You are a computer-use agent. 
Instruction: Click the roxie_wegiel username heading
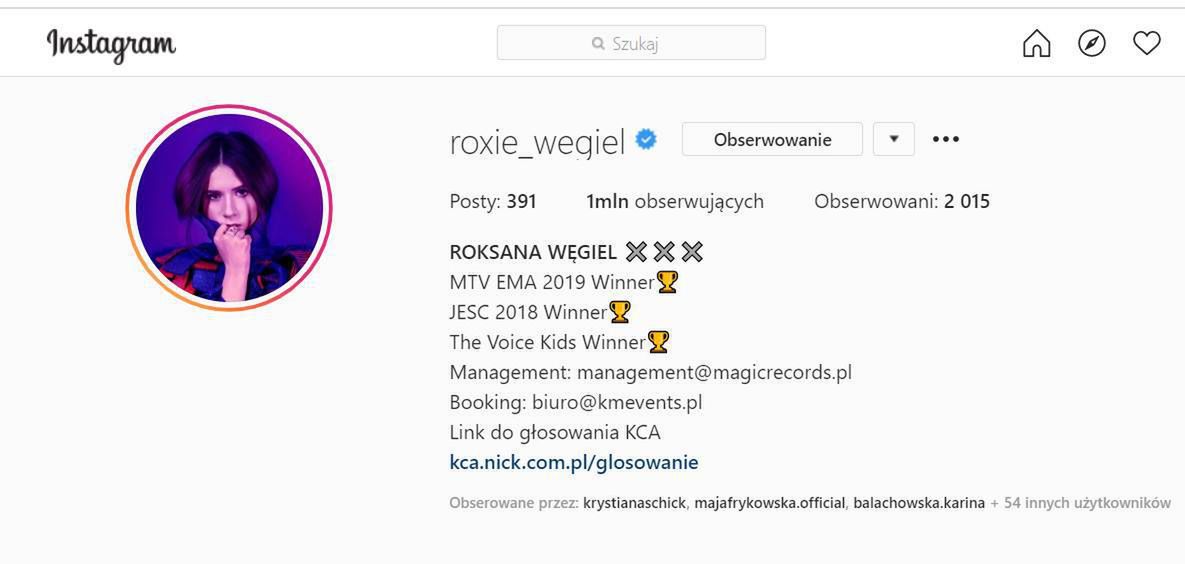pos(537,141)
